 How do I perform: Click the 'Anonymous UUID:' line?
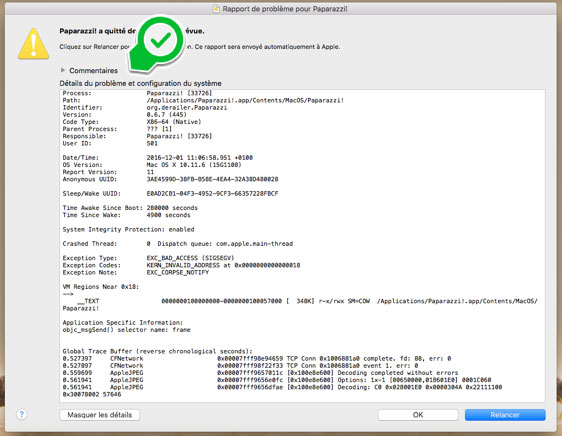tap(170, 179)
